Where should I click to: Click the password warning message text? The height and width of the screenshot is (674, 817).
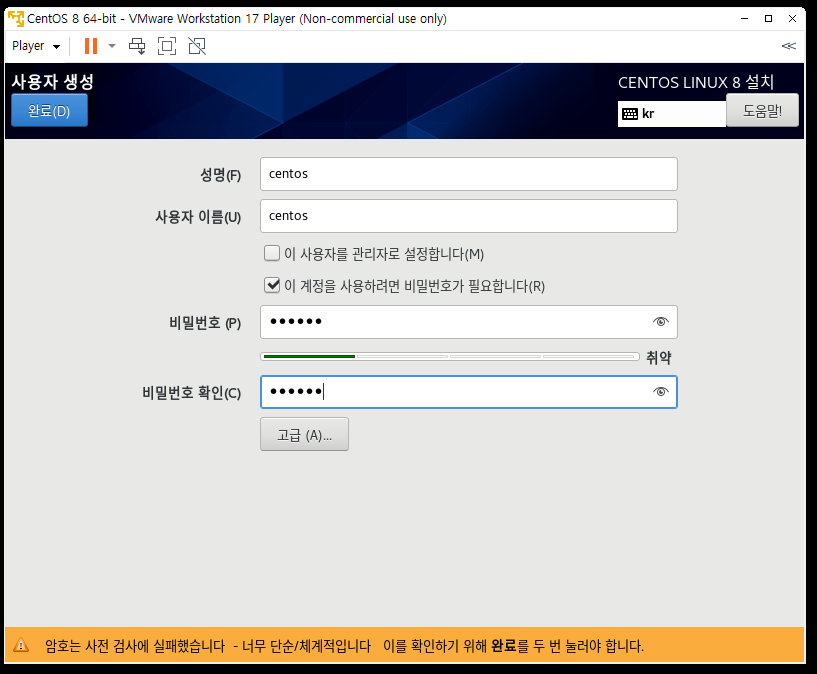click(344, 646)
